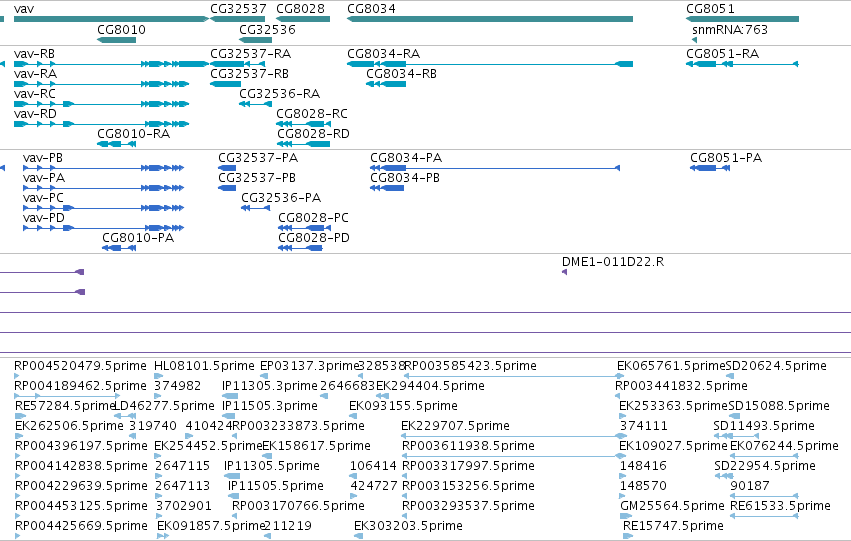Image resolution: width=851 pixels, height=541 pixels.
Task: Click the EK065761.5prime EST label
Action: 671,366
